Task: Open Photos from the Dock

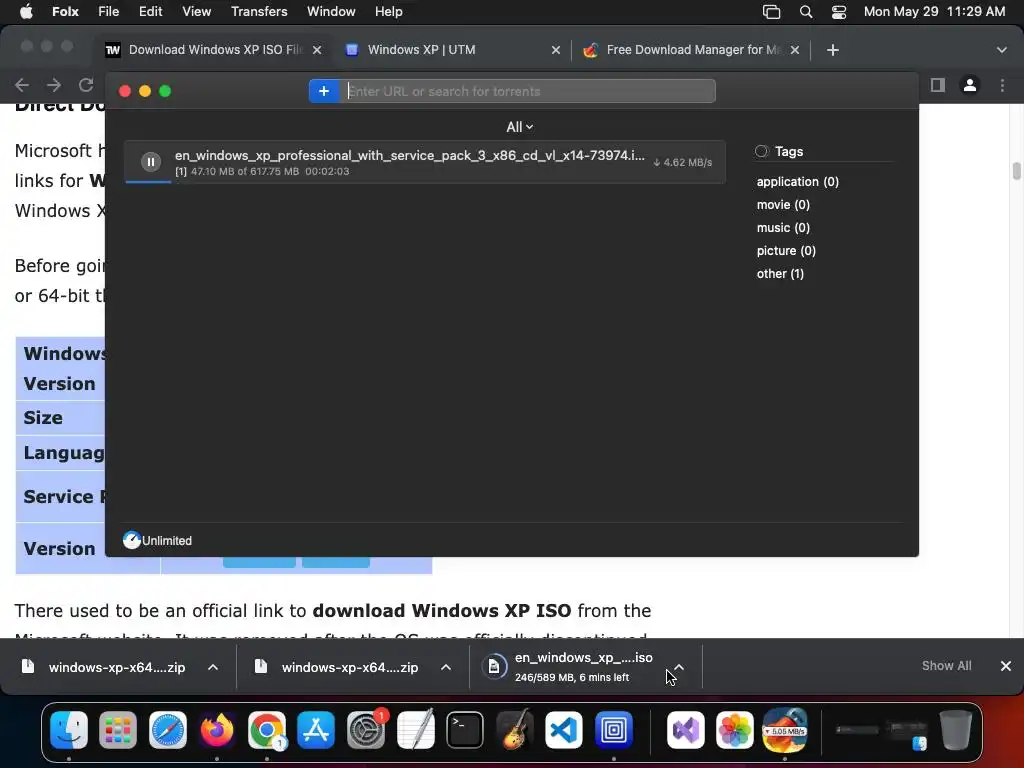Action: (735, 729)
